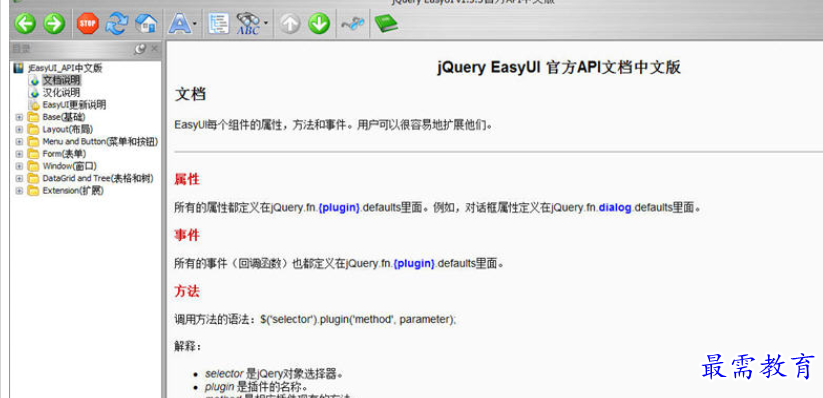
Task: Stop loading with the red STOP icon
Action: click(88, 23)
